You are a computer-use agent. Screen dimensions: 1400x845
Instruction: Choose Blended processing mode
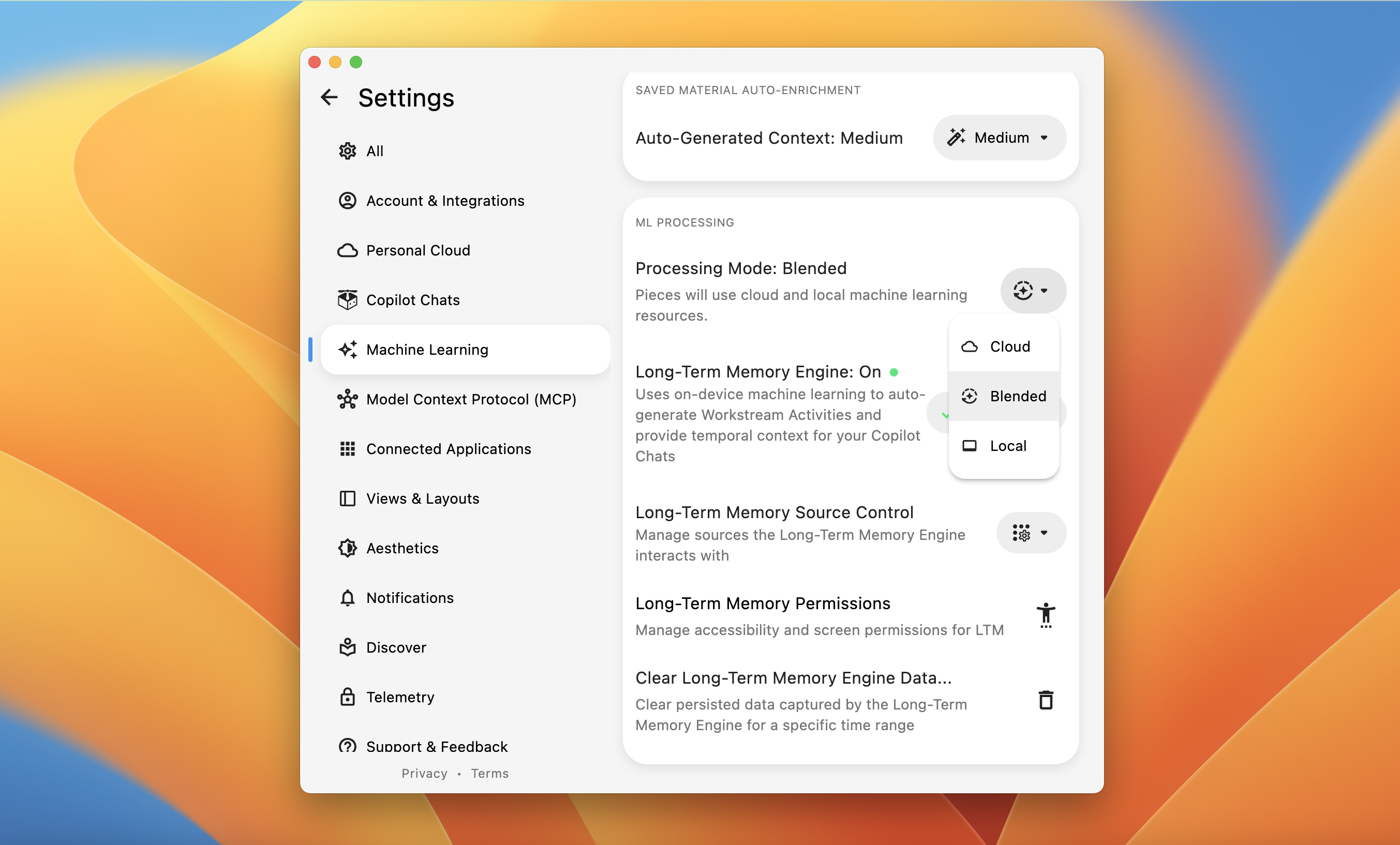pyautogui.click(x=1003, y=396)
